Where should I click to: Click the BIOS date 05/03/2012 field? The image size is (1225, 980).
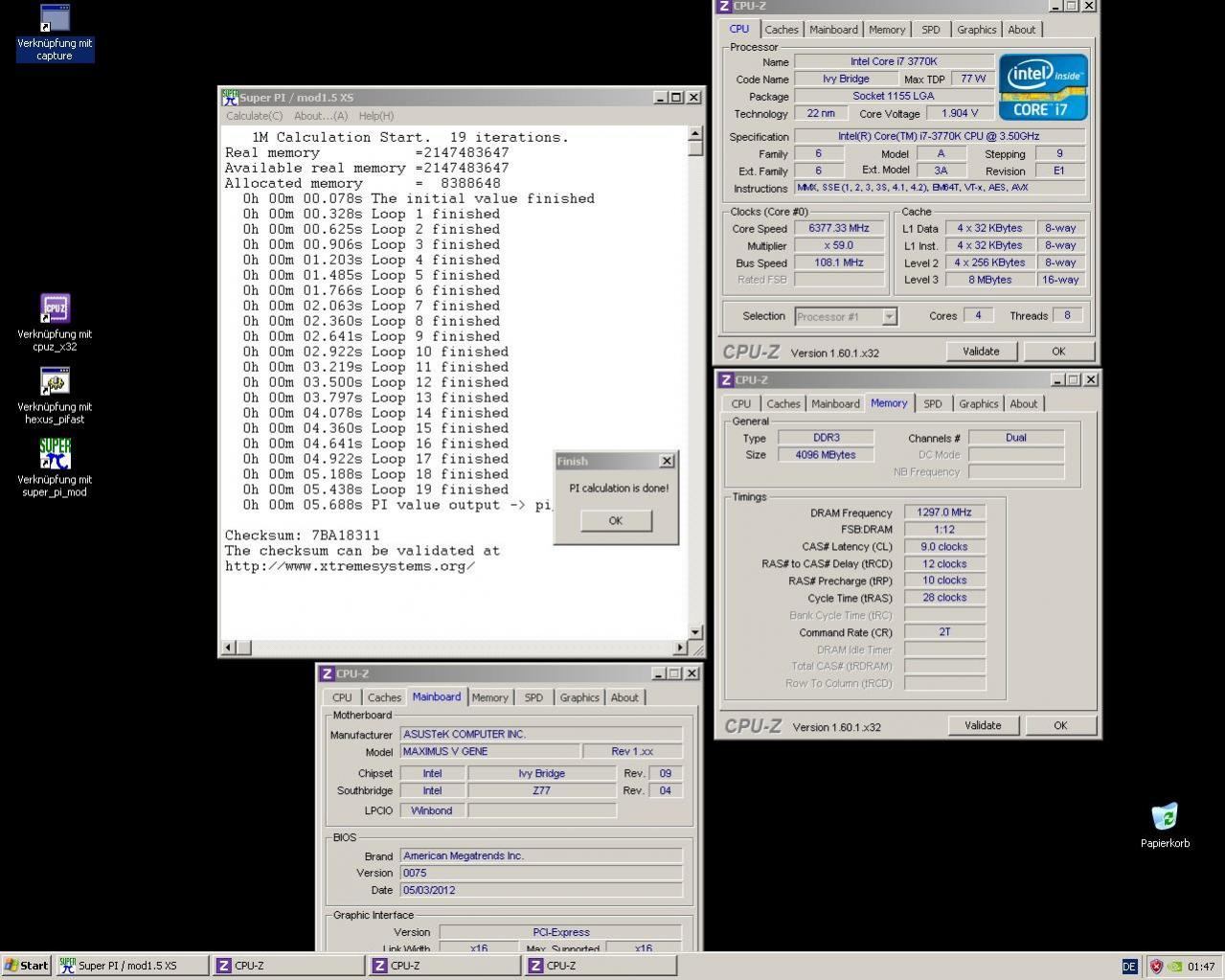[541, 890]
